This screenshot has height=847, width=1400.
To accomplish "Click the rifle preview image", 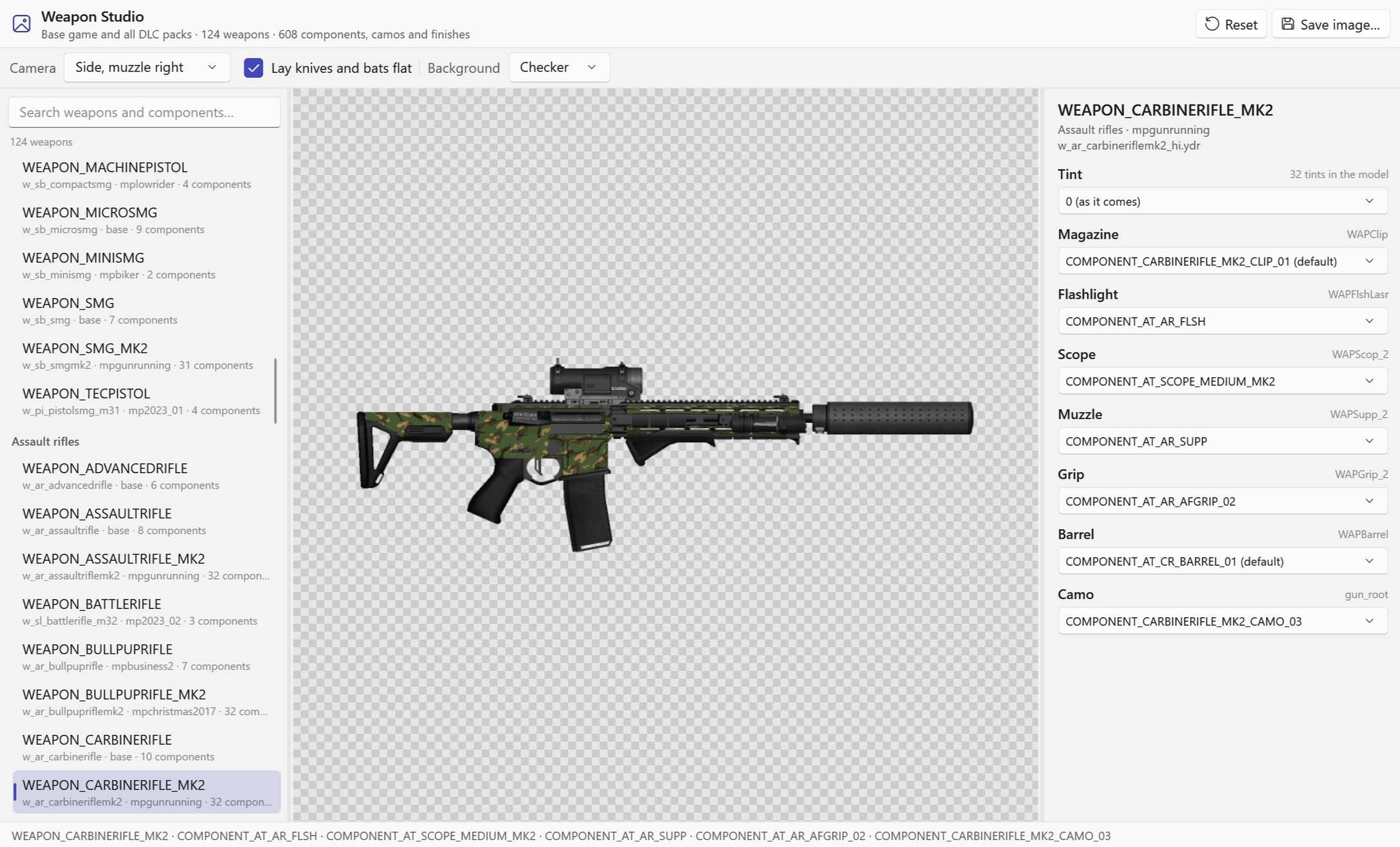I will 665,454.
